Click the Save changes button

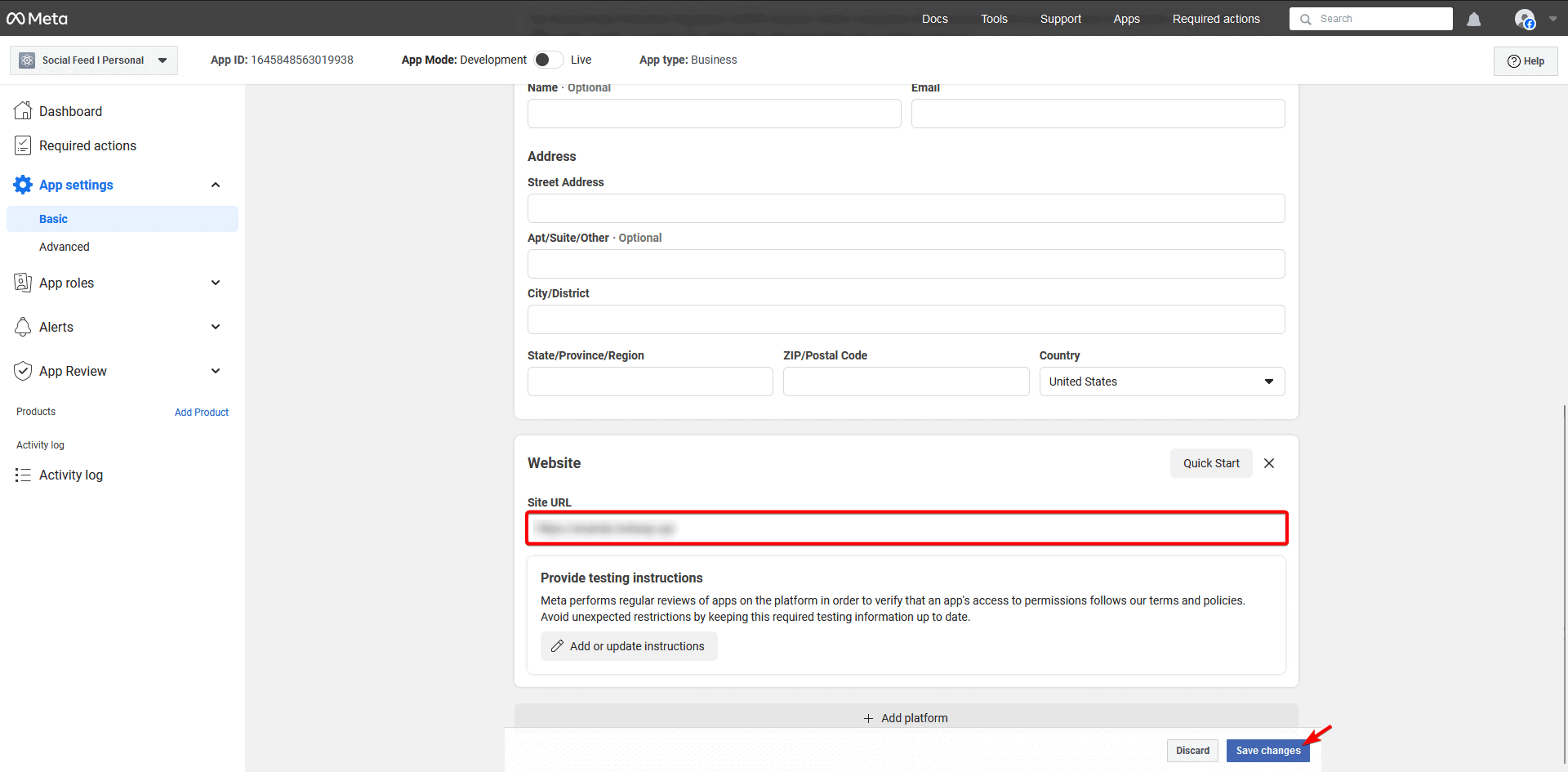coord(1267,750)
